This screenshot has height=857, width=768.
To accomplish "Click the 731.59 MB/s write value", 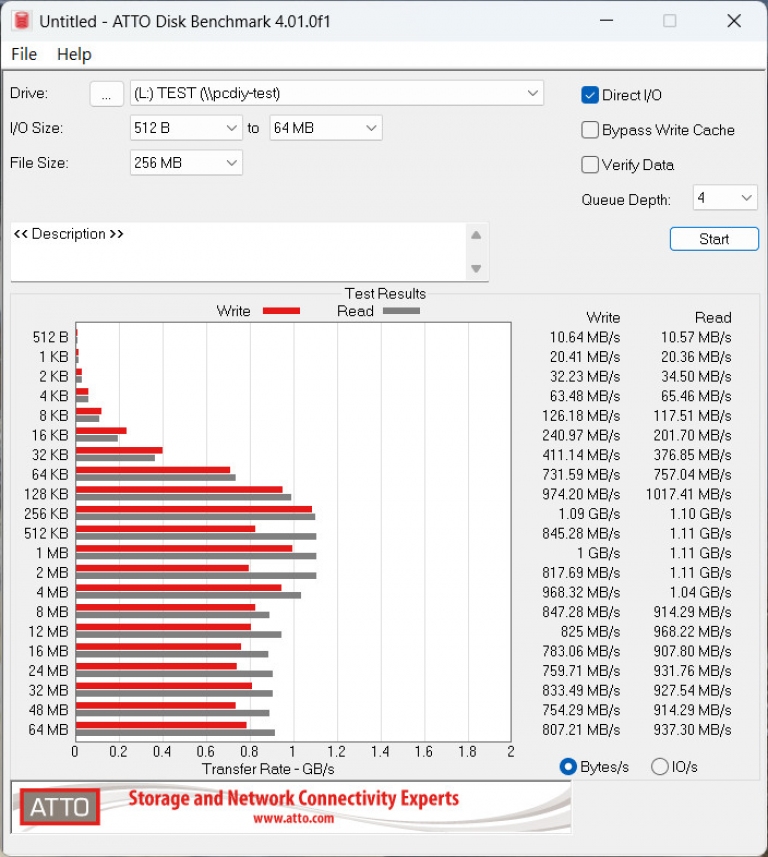I will (x=581, y=474).
